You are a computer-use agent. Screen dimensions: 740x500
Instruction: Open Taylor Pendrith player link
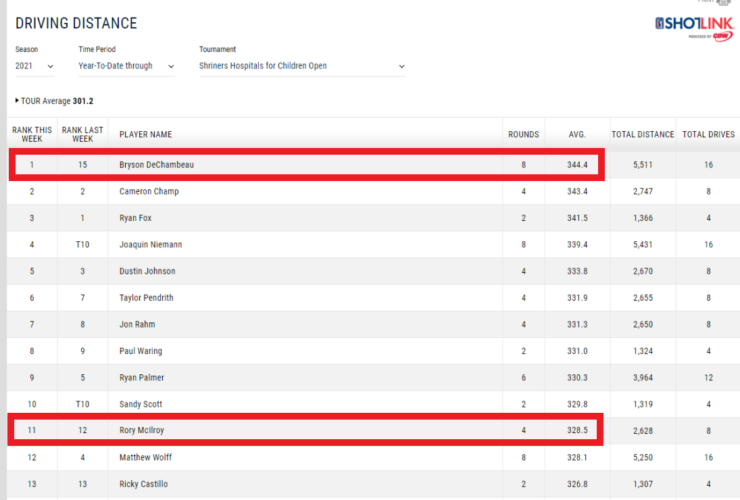(x=146, y=297)
